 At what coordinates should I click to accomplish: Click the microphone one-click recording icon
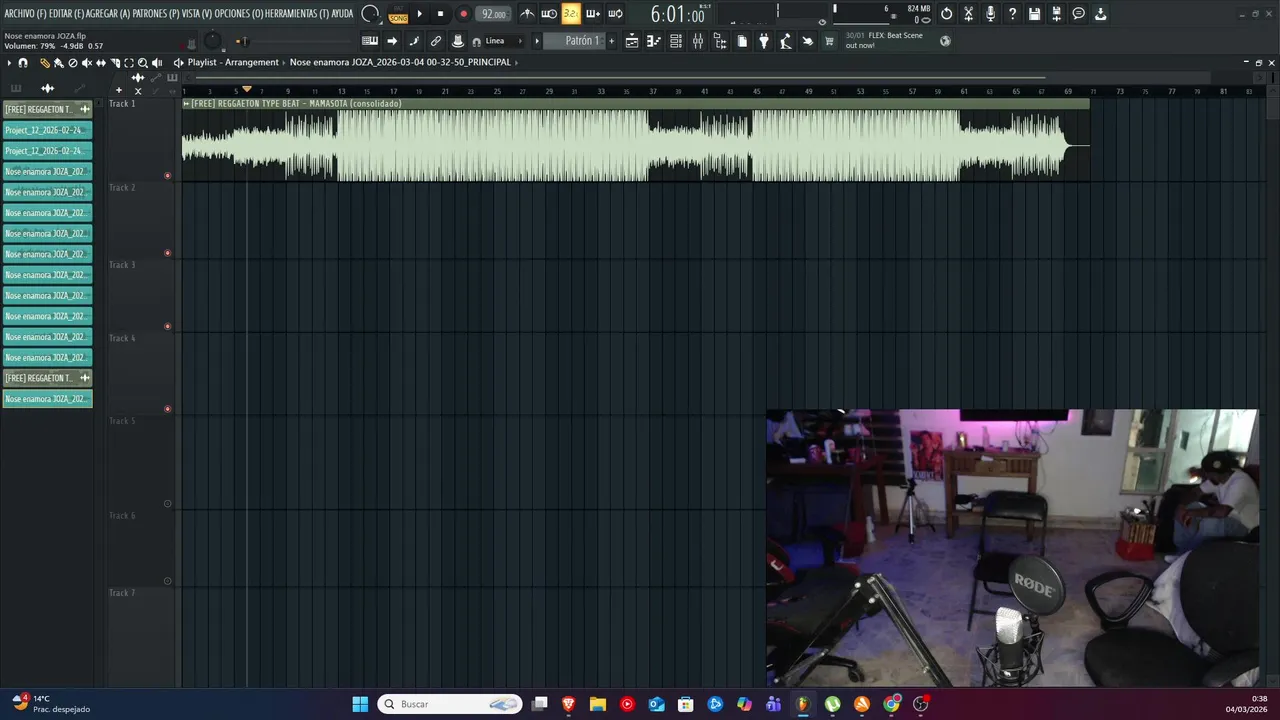[x=990, y=14]
